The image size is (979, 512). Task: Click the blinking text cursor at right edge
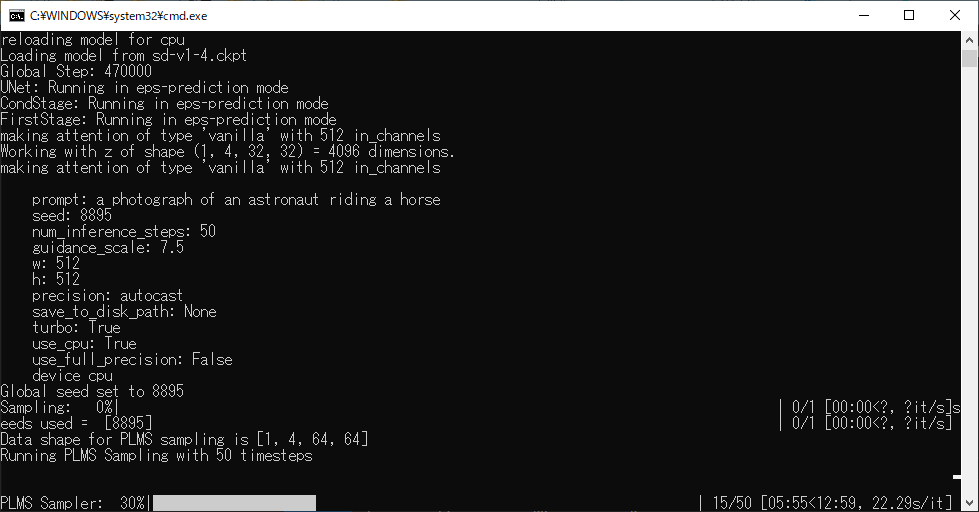(x=957, y=477)
